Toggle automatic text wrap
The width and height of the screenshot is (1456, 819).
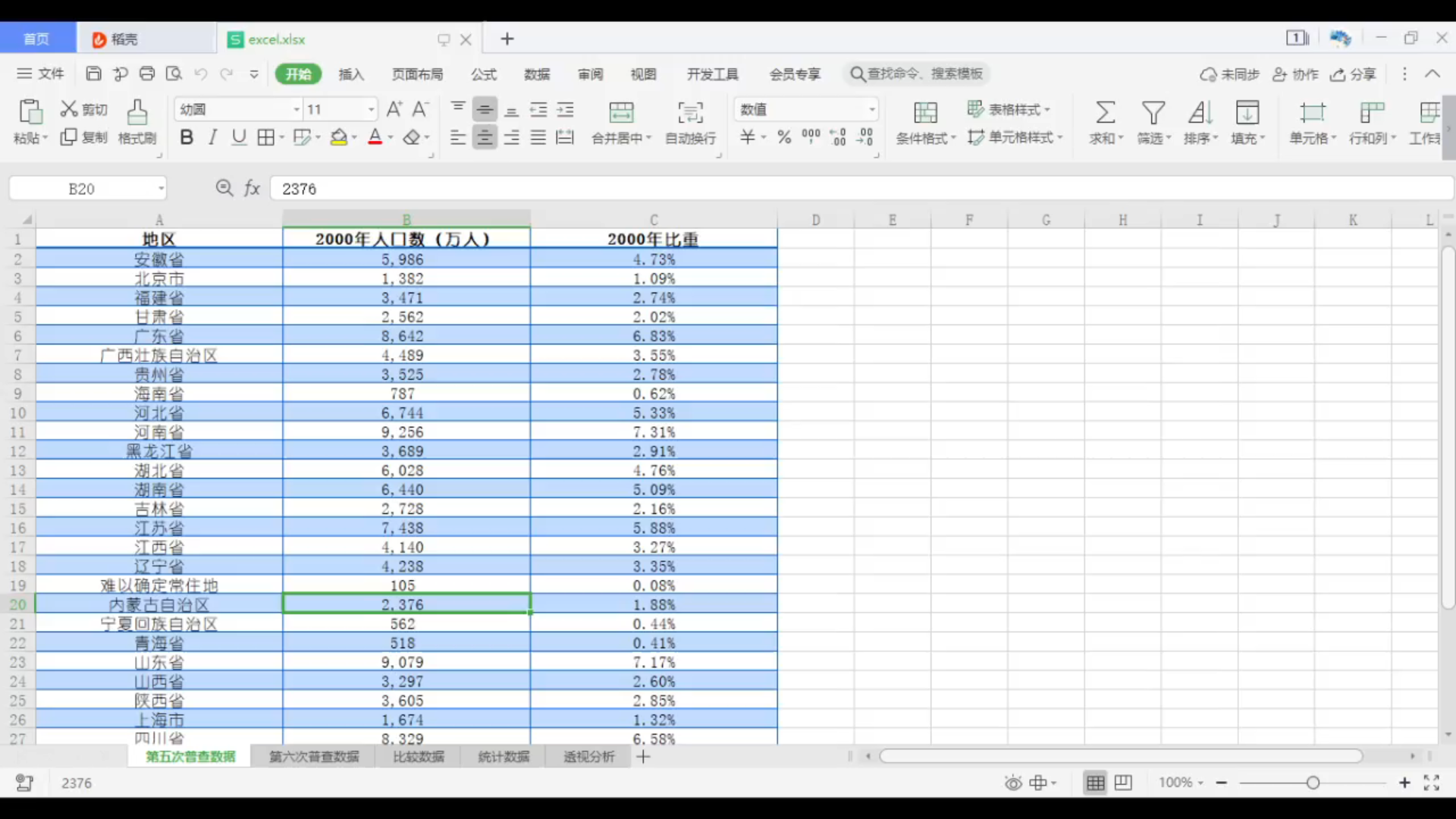tap(690, 122)
